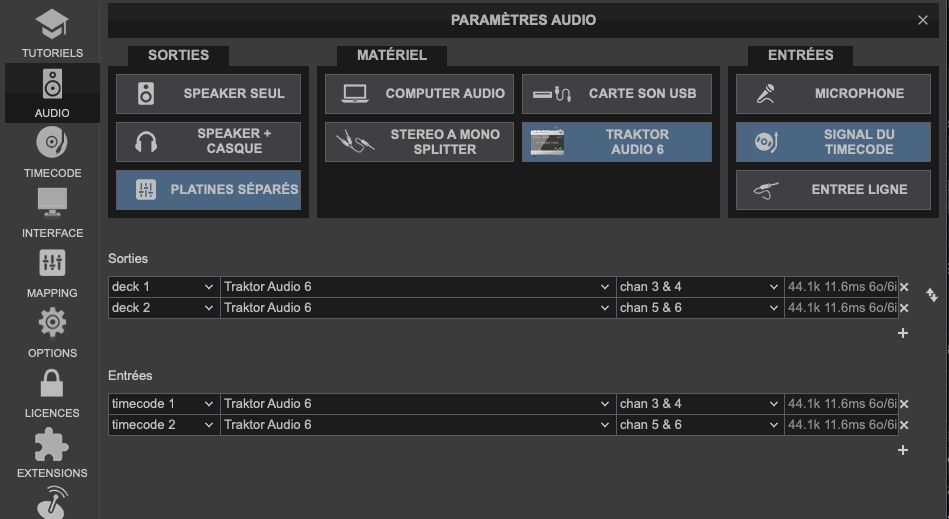This screenshot has height=519, width=949.
Task: Add a new output with plus
Action: point(902,333)
